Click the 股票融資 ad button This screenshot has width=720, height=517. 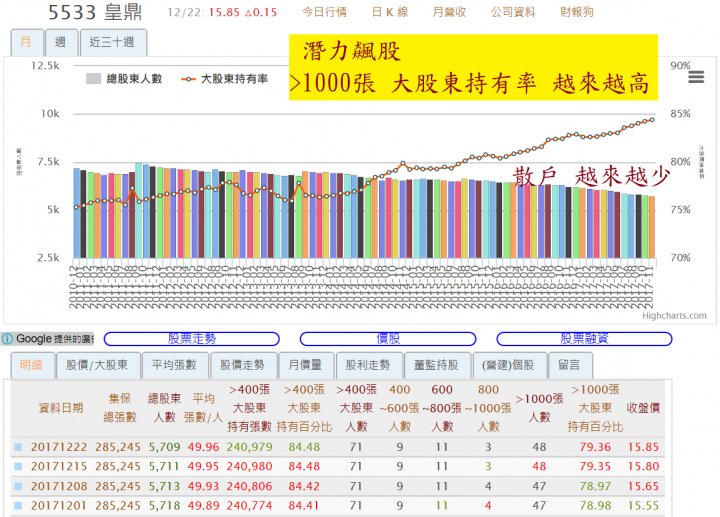pos(584,339)
